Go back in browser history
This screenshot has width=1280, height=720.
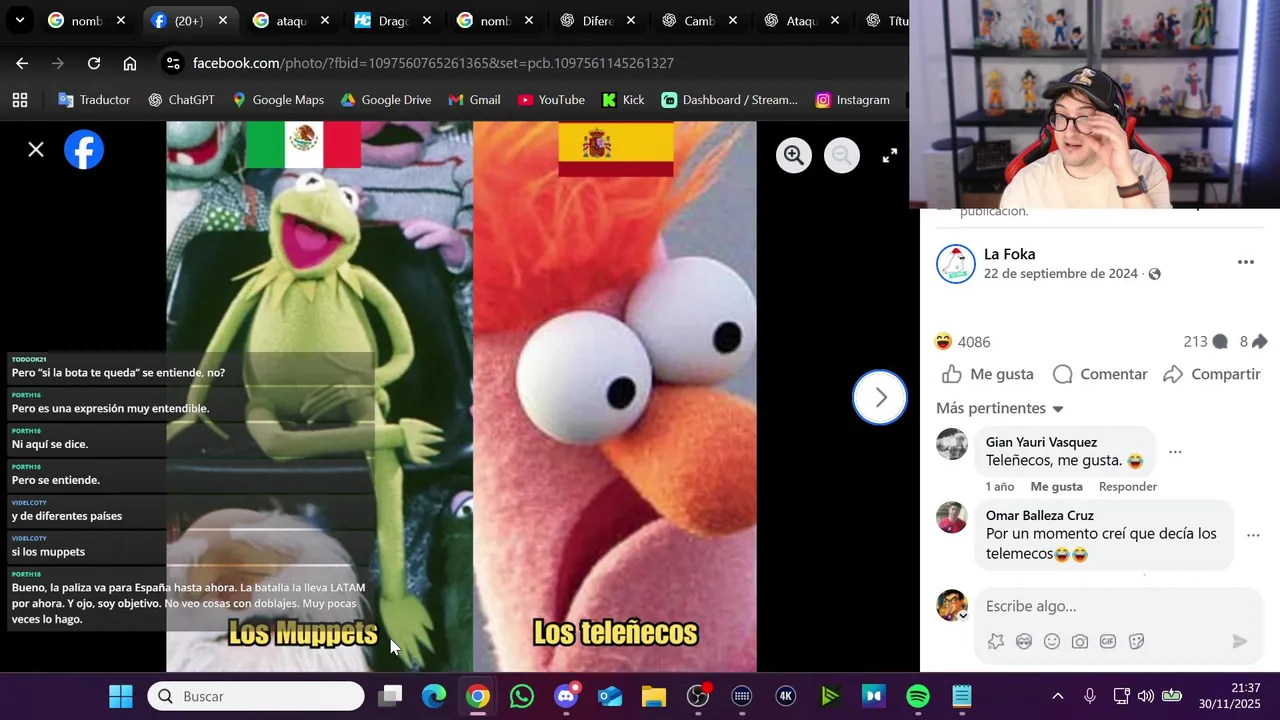point(22,63)
